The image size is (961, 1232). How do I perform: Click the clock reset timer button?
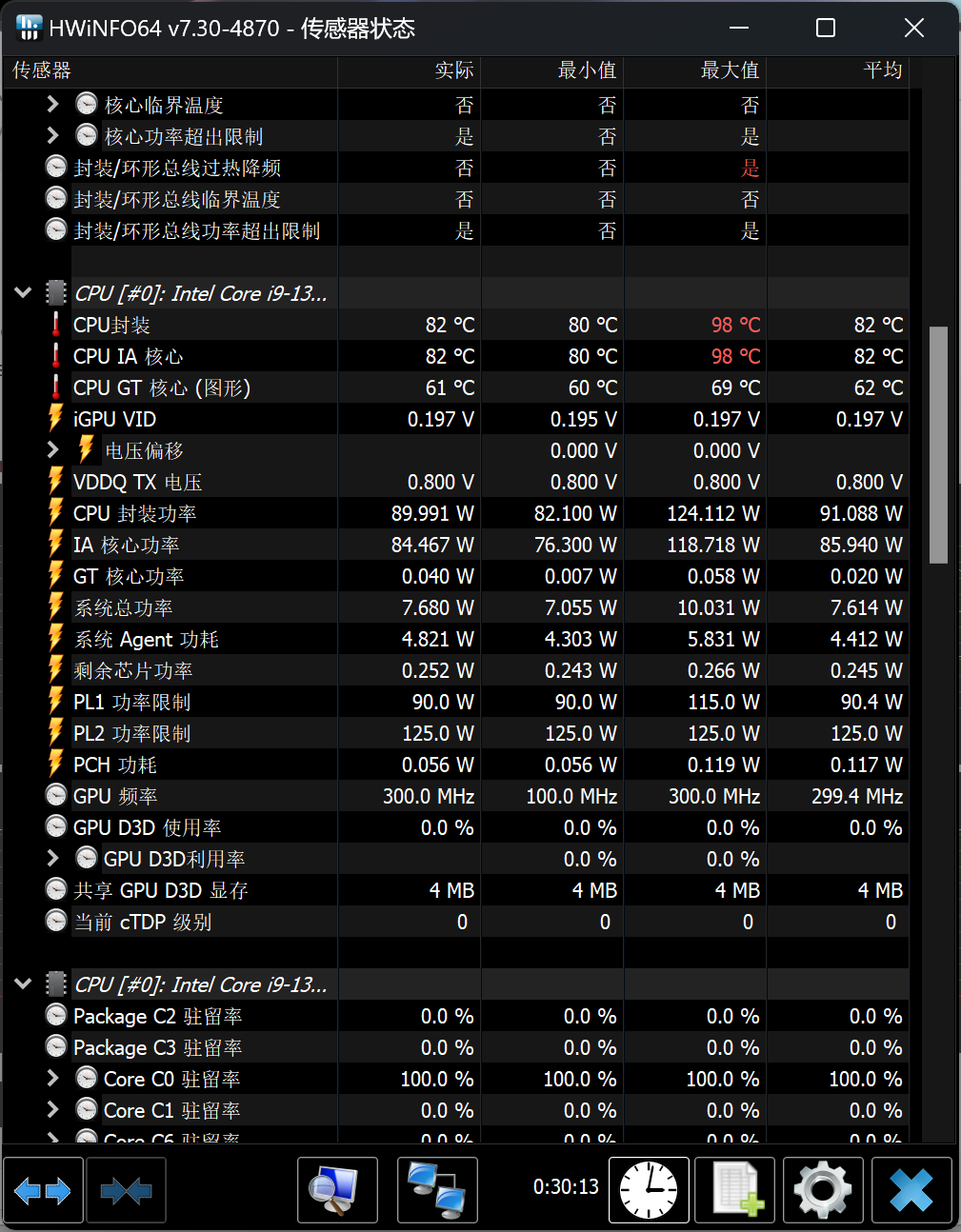click(649, 1190)
